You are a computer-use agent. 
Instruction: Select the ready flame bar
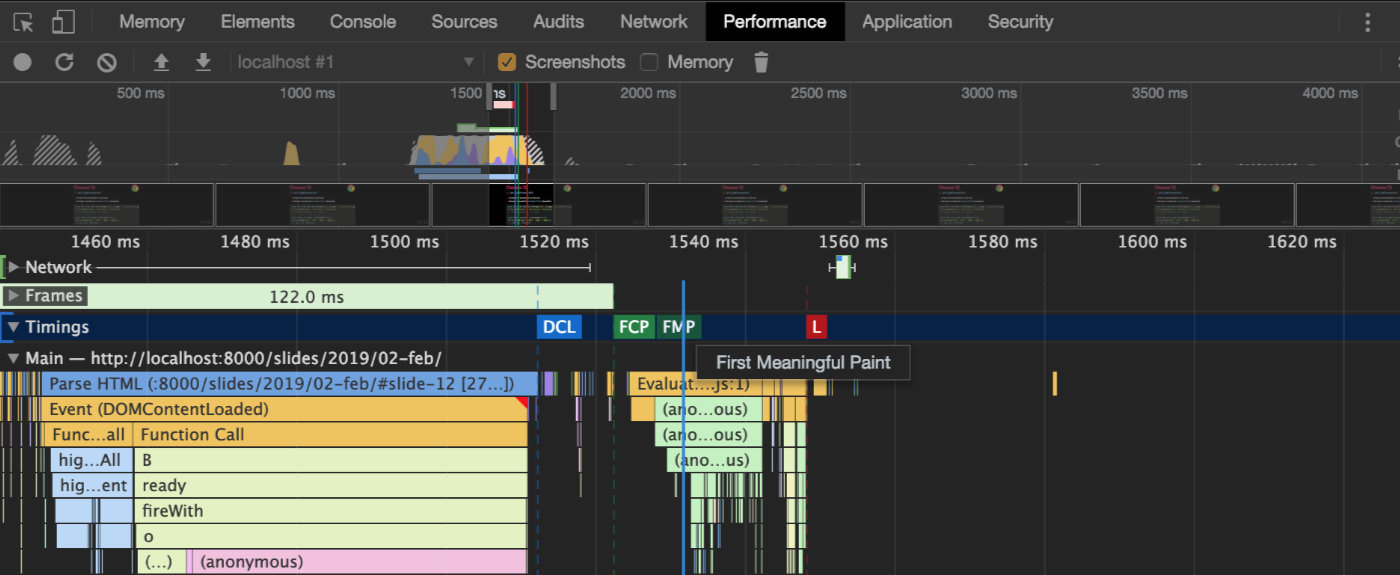coord(330,485)
